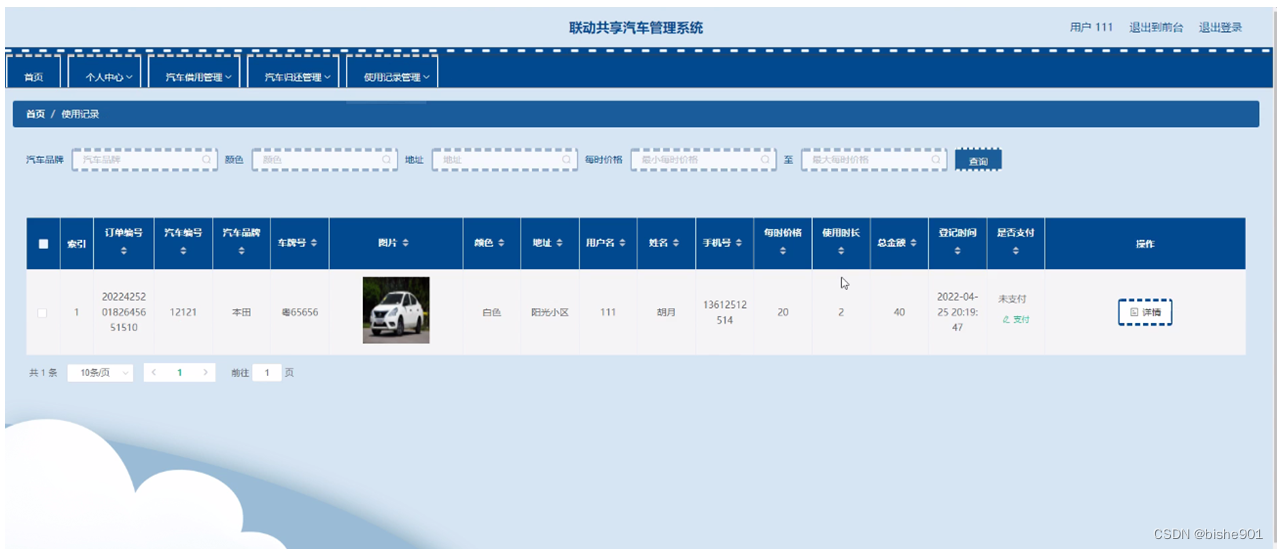Focus the 颜色 search input

pos(325,160)
